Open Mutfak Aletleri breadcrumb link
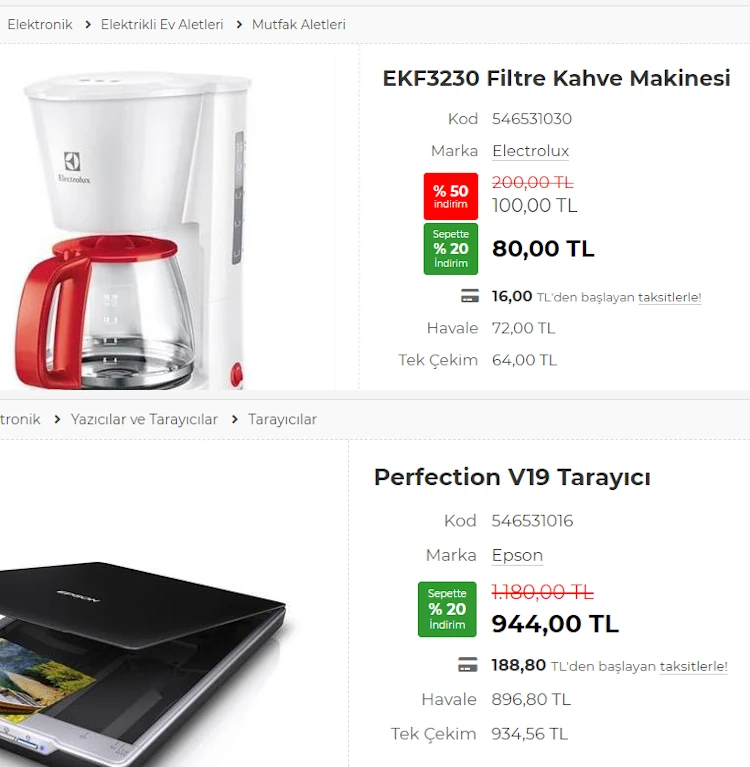Image resolution: width=750 pixels, height=767 pixels. click(x=298, y=24)
